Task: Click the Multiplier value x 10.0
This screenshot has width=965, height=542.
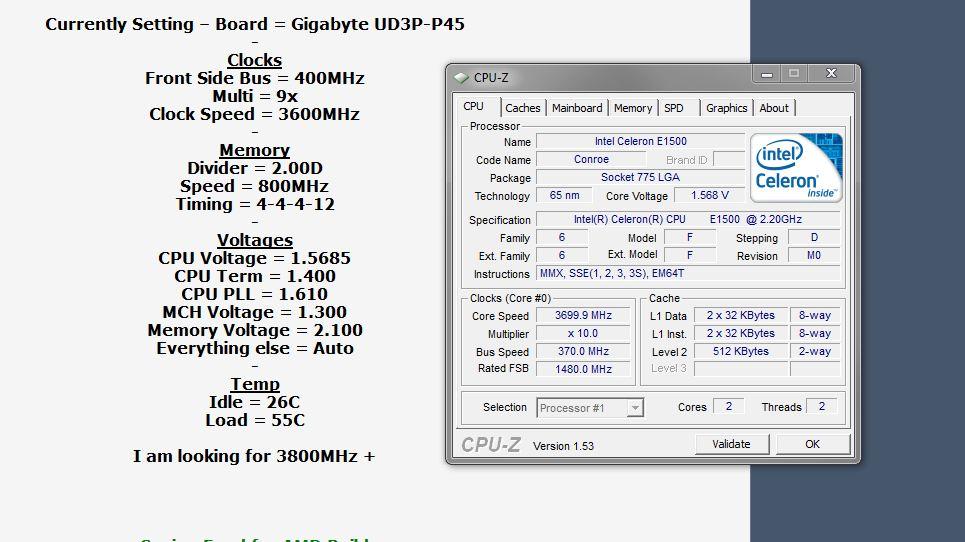Action: coord(583,333)
